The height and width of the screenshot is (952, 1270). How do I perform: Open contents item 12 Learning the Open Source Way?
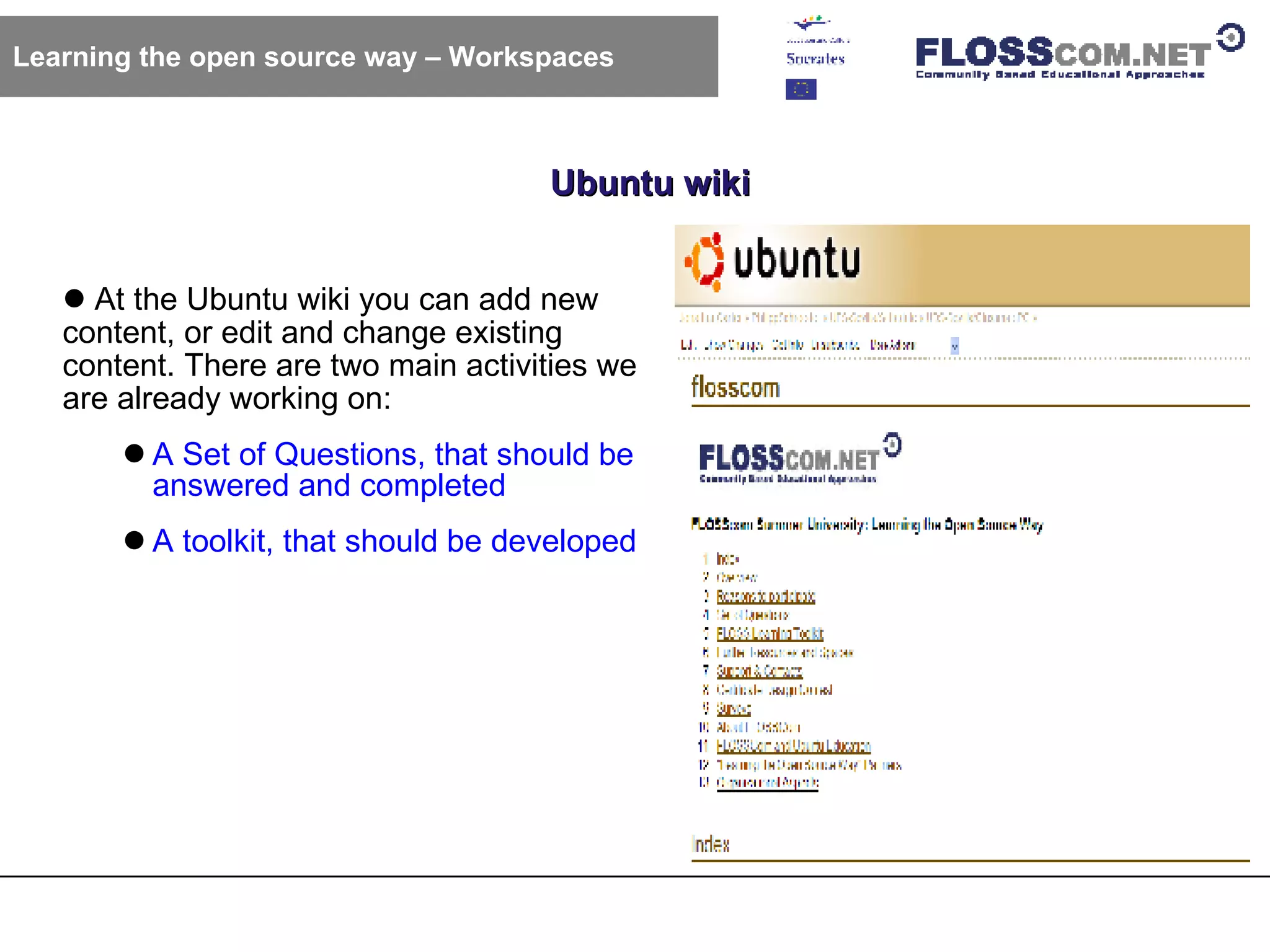coord(809,765)
